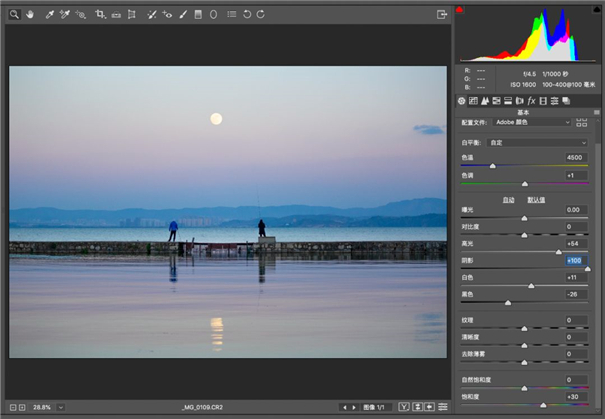
Task: Open the Tone Curve panel tab
Action: [x=473, y=101]
